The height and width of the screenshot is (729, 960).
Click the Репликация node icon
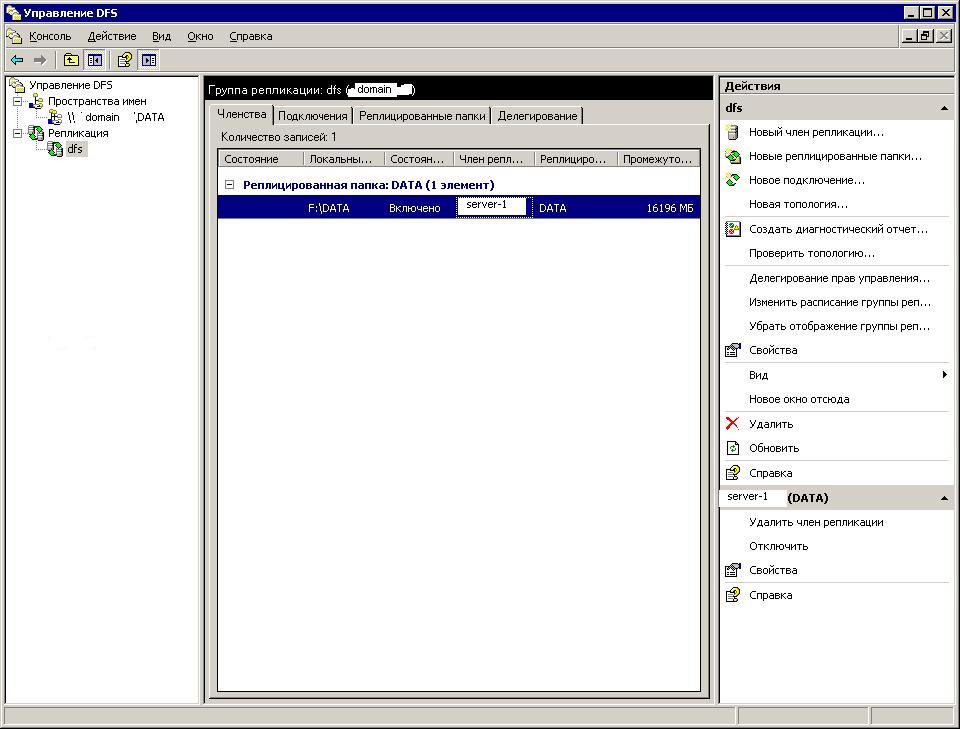36,133
